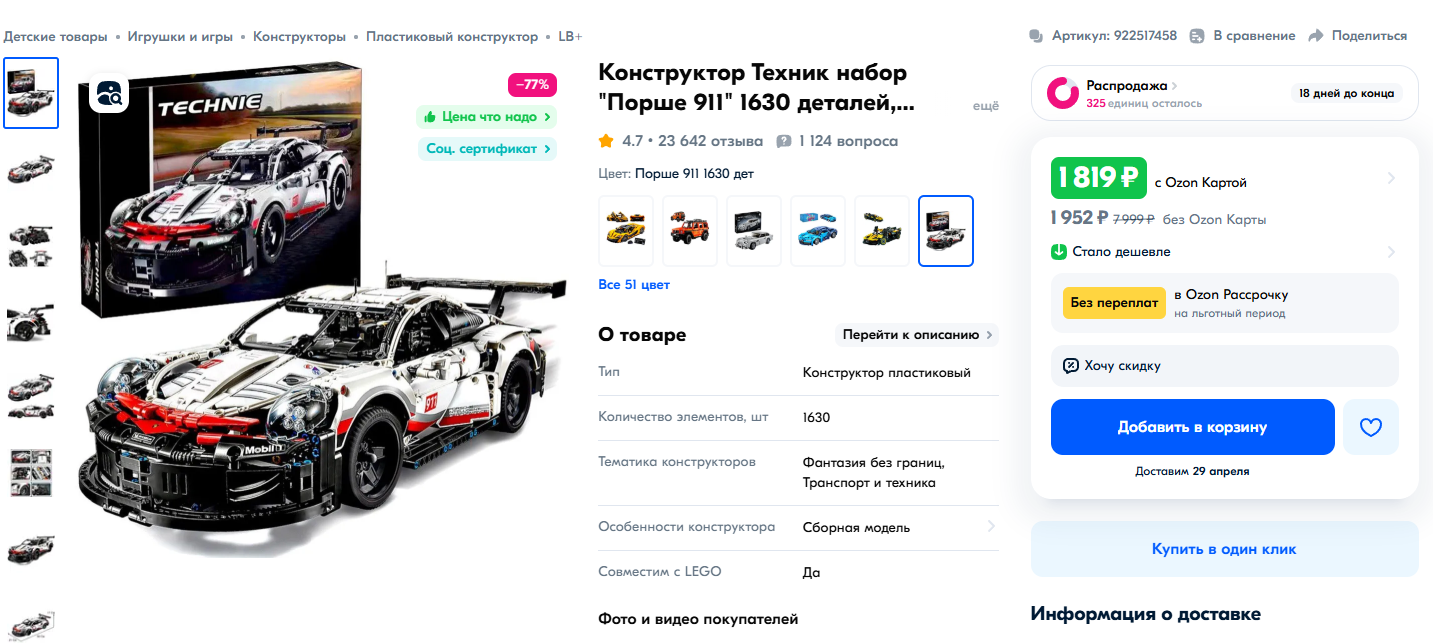Image resolution: width=1433 pixels, height=643 pixels.
Task: Click Купить в один клик button
Action: [x=1224, y=549]
